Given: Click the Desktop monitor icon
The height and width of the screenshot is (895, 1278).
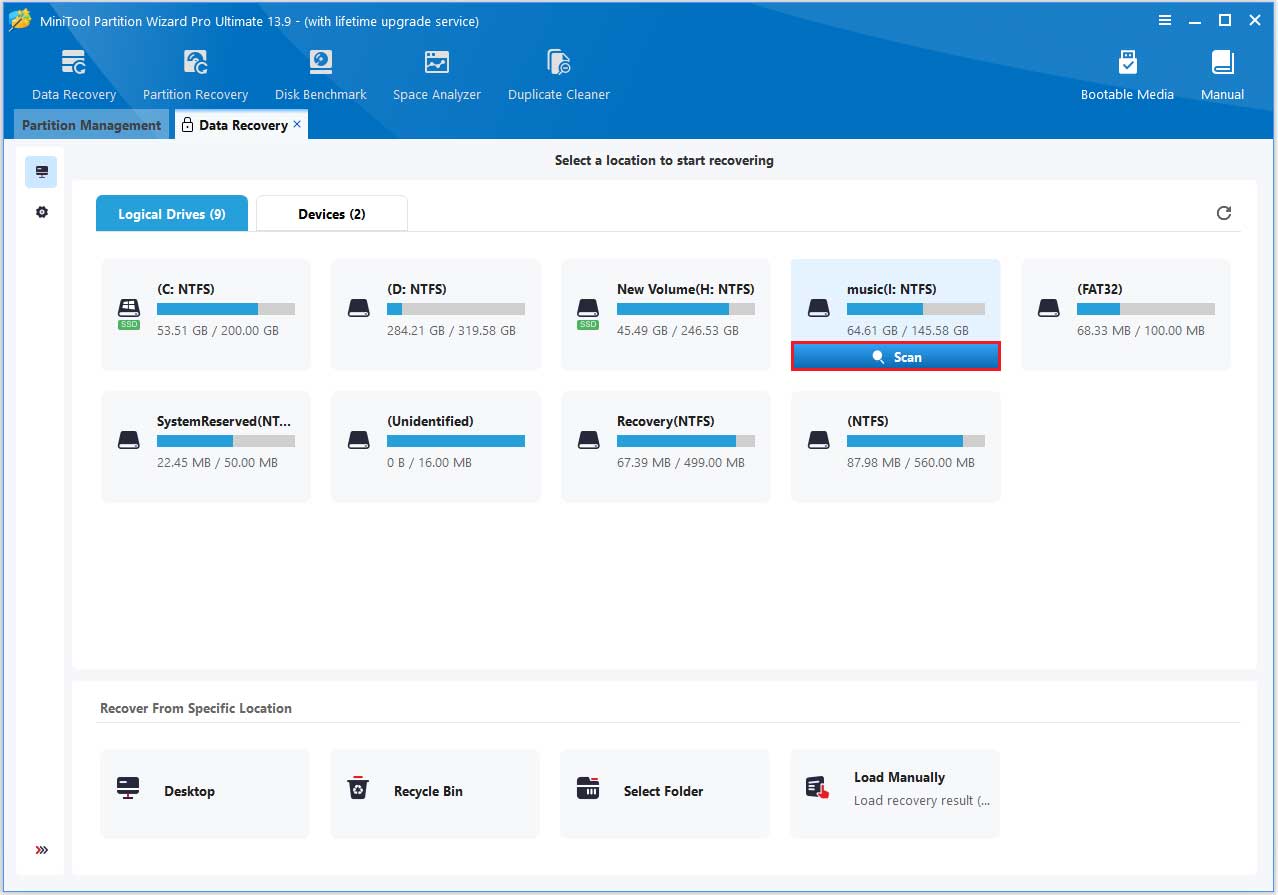Looking at the screenshot, I should (x=128, y=788).
